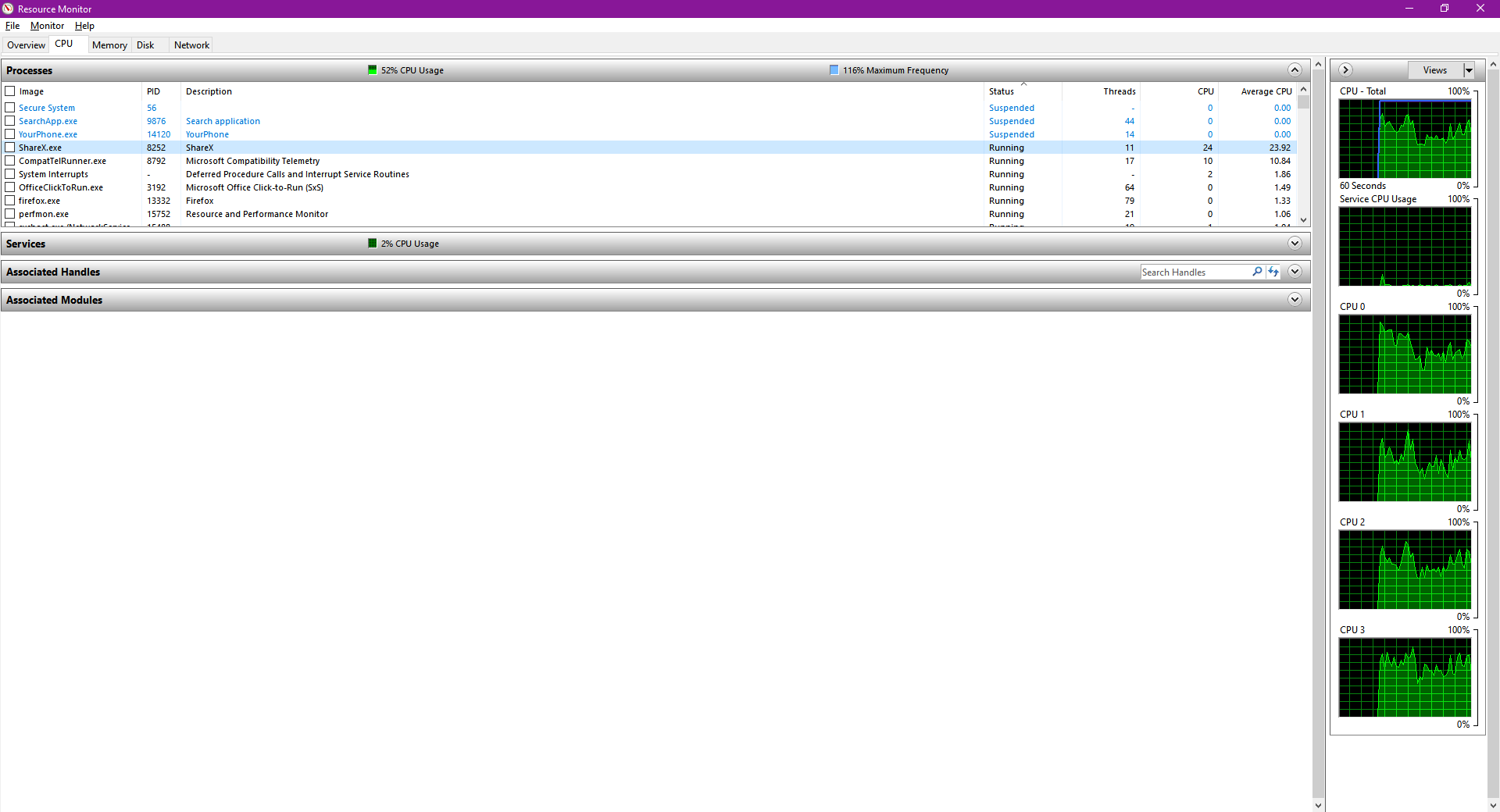The width and height of the screenshot is (1500, 812).
Task: Expand the Associated Handles section
Action: click(1295, 271)
